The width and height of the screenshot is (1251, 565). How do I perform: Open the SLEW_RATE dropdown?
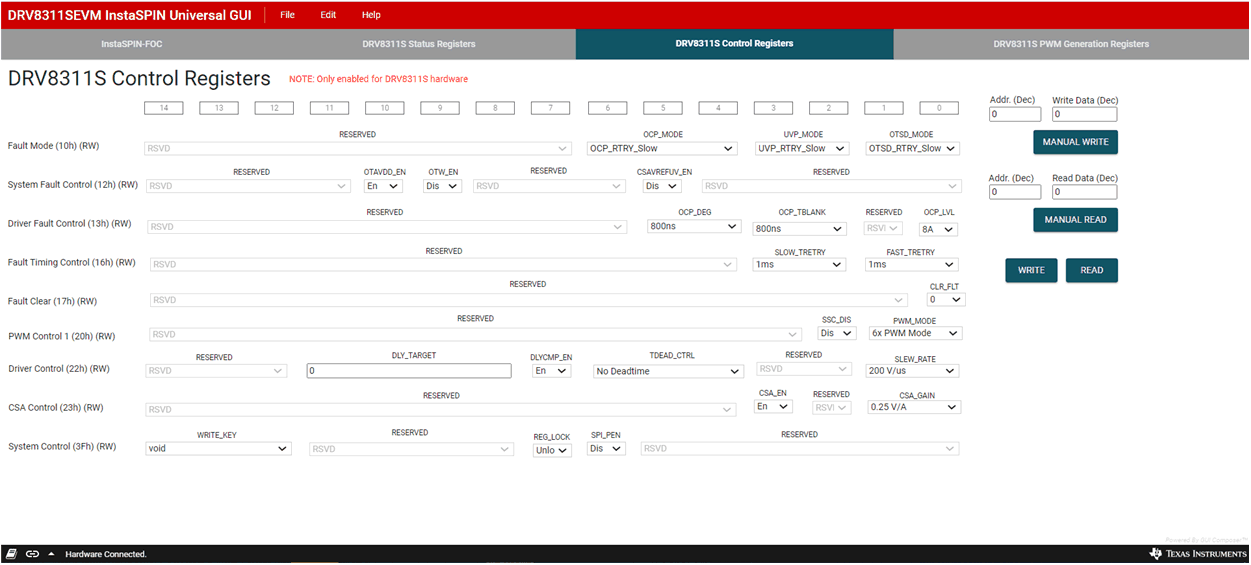(911, 371)
